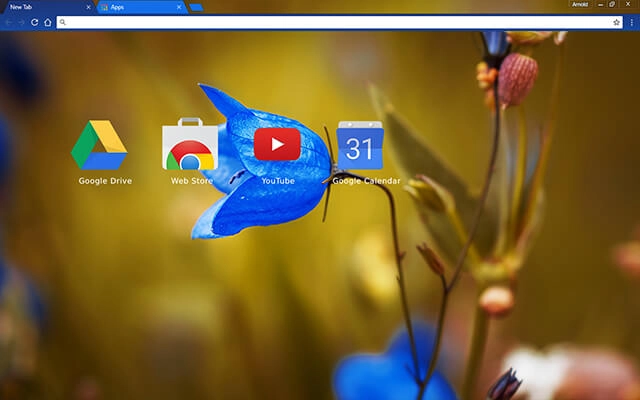Click the Web Store label text
Viewport: 640px width, 400px height.
click(192, 181)
